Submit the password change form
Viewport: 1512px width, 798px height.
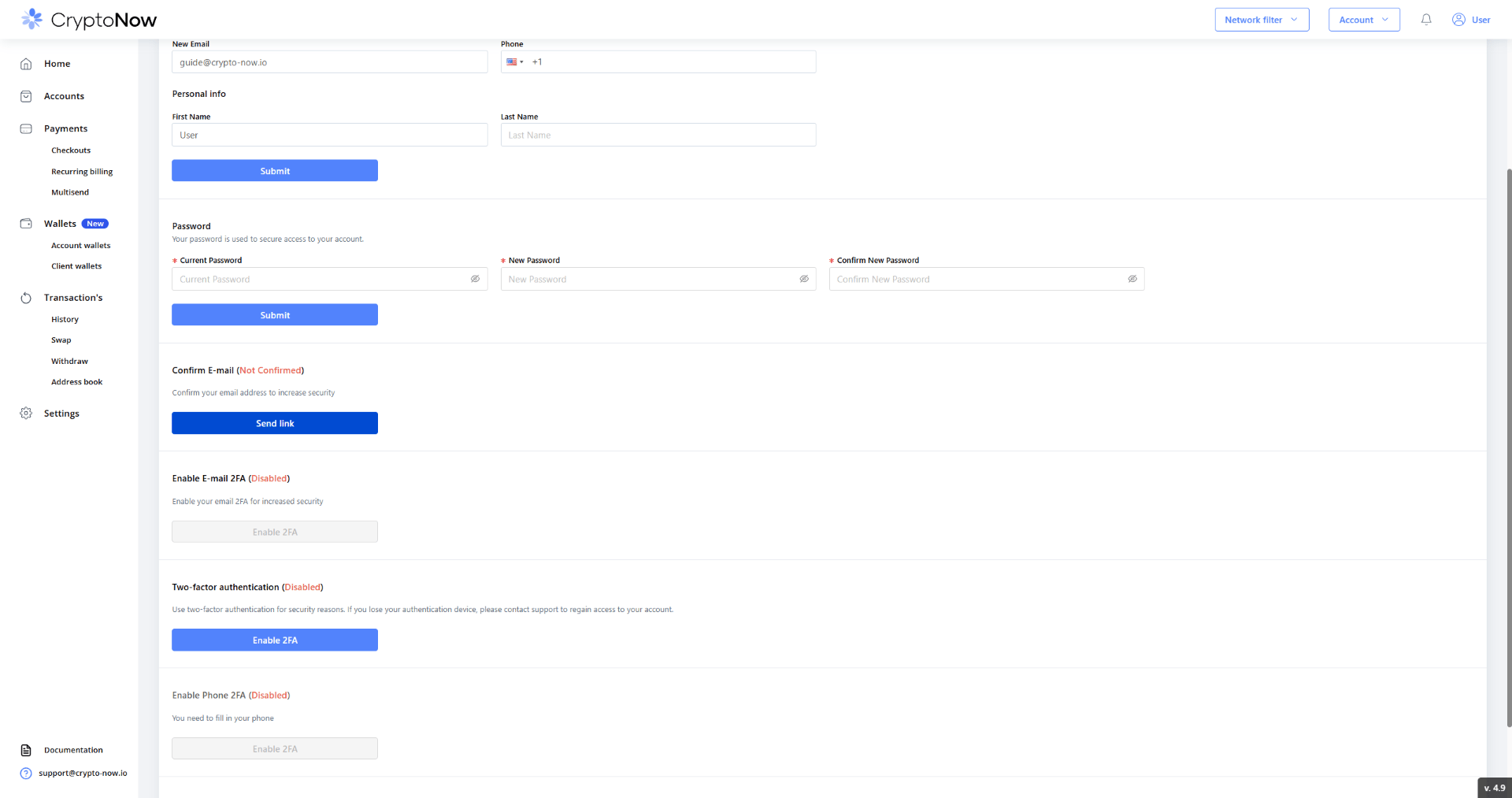coord(275,315)
